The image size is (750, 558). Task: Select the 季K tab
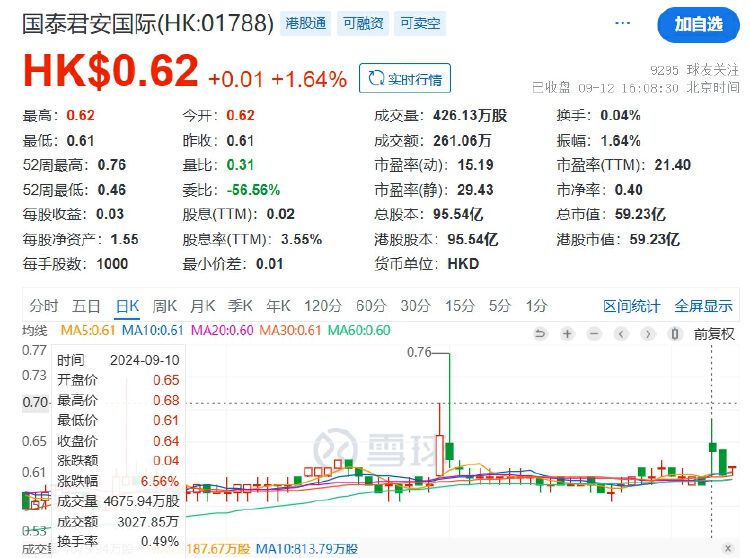240,306
